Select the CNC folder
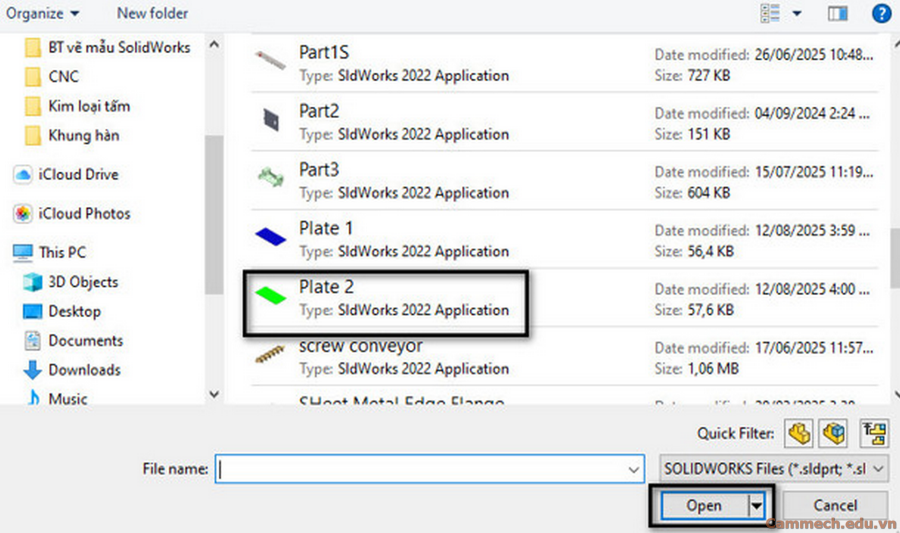Image resolution: width=900 pixels, height=533 pixels. coord(52,76)
